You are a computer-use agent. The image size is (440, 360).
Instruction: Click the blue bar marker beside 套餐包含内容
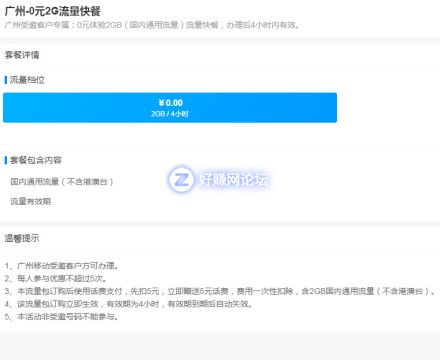pyautogui.click(x=6, y=160)
